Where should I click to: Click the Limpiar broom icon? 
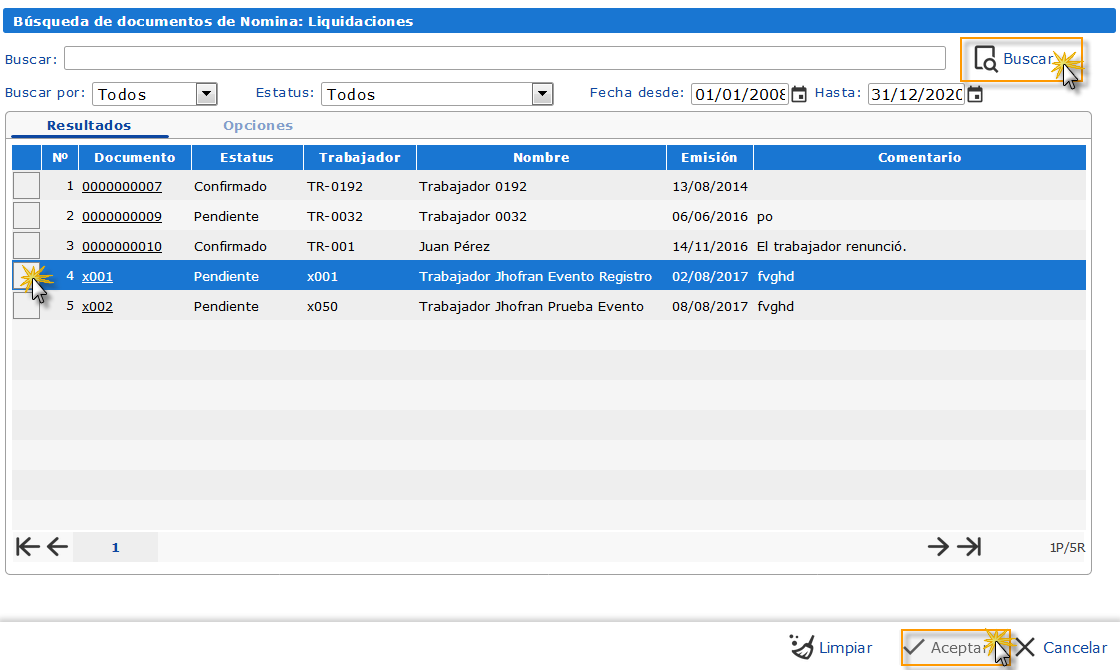802,647
